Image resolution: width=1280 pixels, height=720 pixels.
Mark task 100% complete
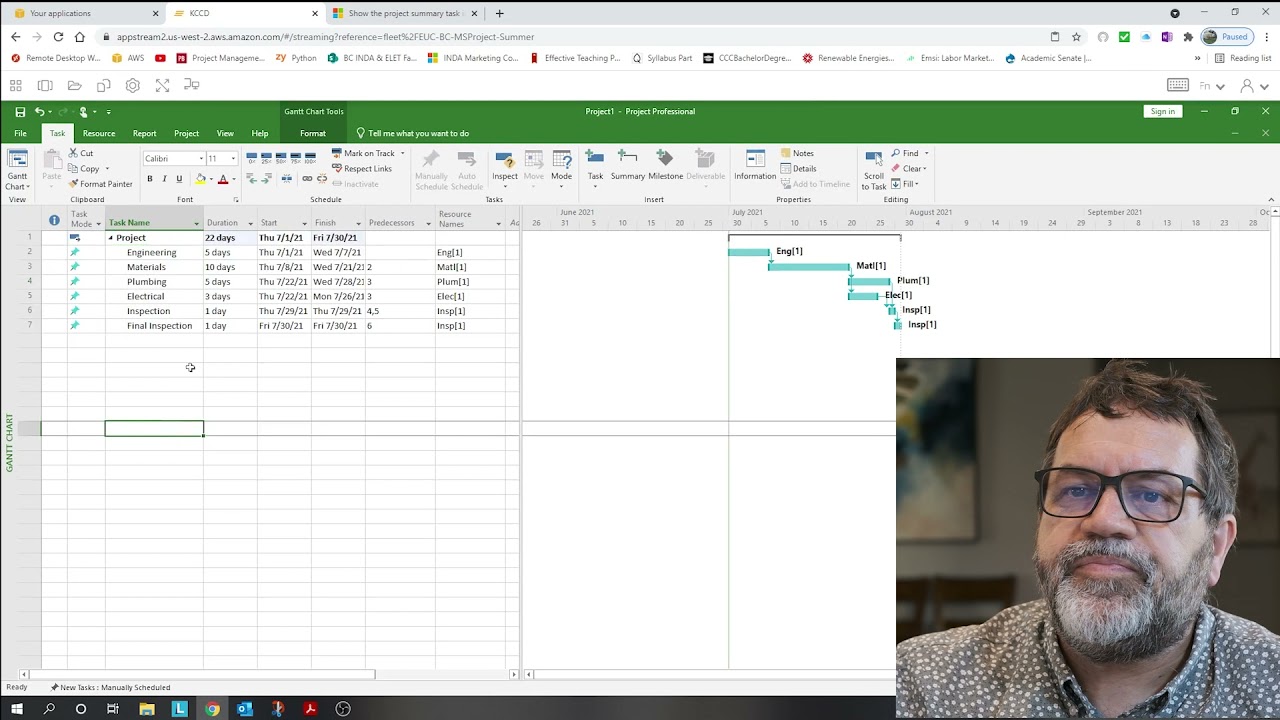(x=311, y=158)
